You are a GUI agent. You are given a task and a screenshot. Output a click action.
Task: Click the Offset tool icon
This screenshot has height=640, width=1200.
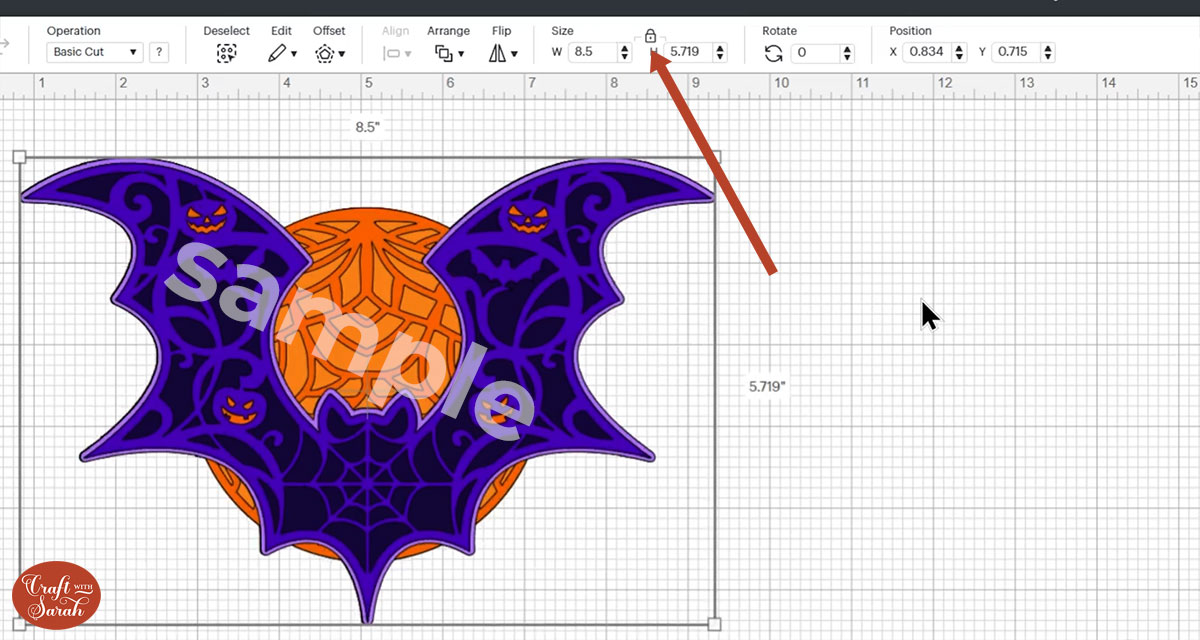[324, 51]
